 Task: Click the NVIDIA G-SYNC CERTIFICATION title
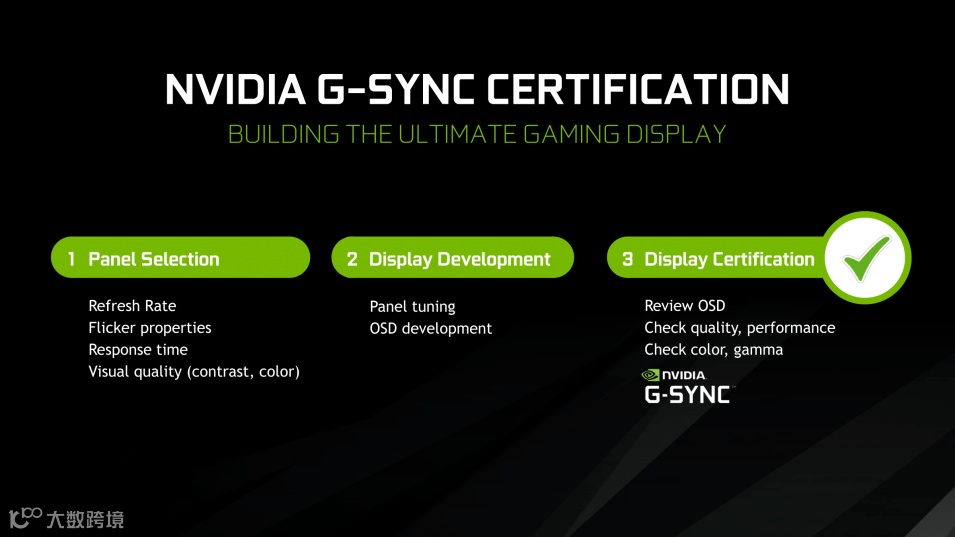click(478, 90)
